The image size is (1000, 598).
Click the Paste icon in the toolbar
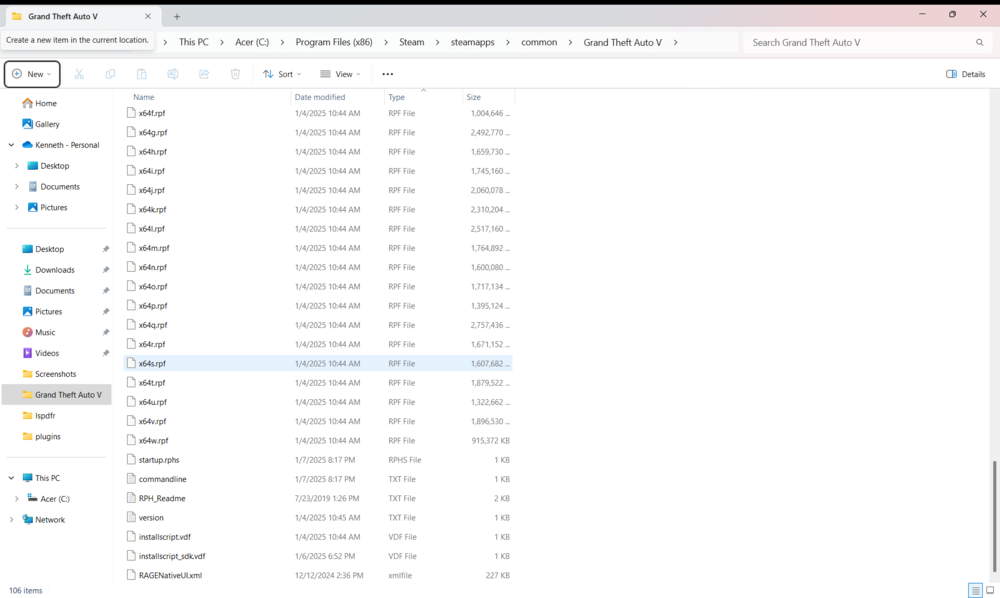pos(142,73)
